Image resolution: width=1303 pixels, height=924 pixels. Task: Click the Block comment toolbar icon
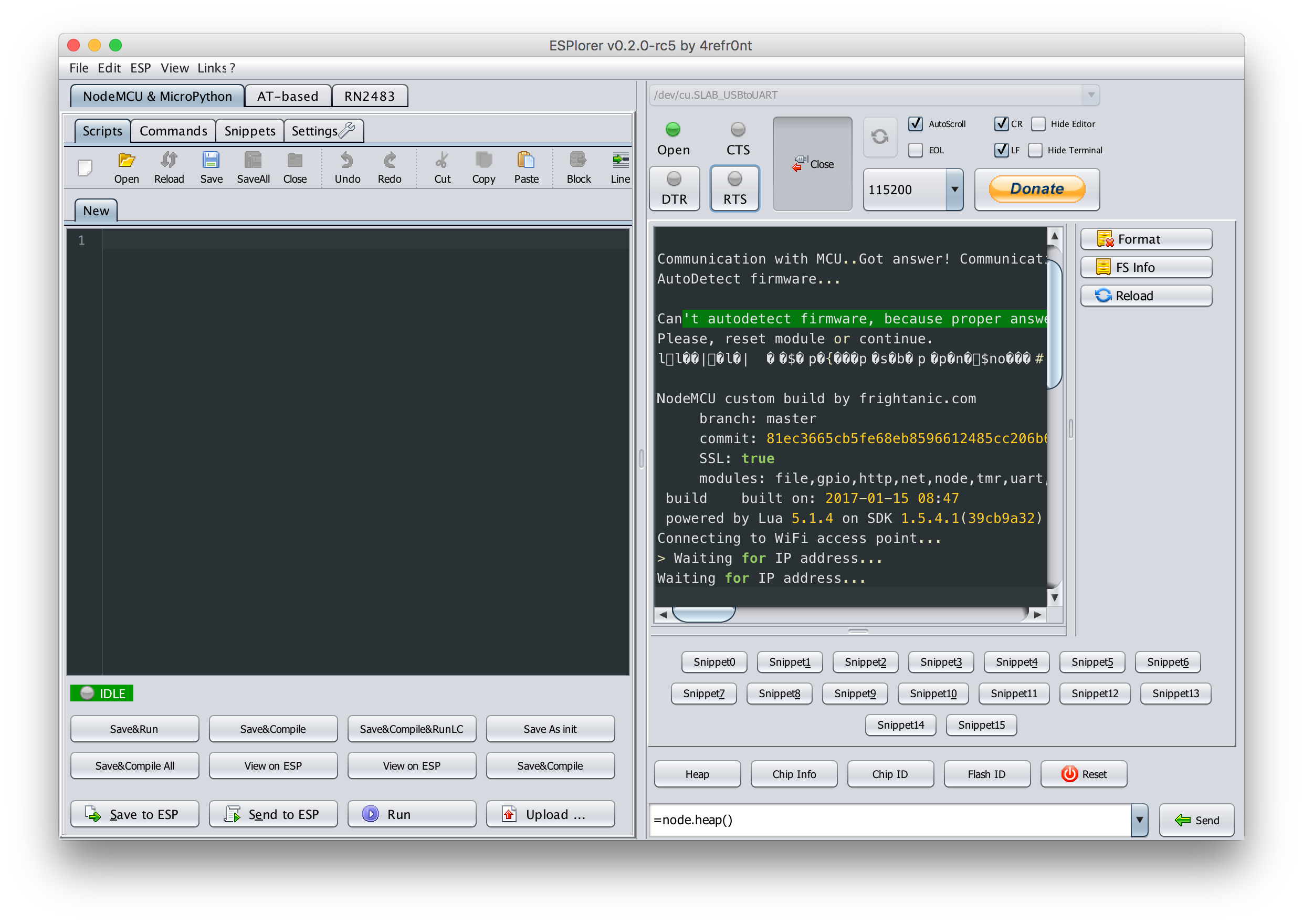pyautogui.click(x=578, y=161)
